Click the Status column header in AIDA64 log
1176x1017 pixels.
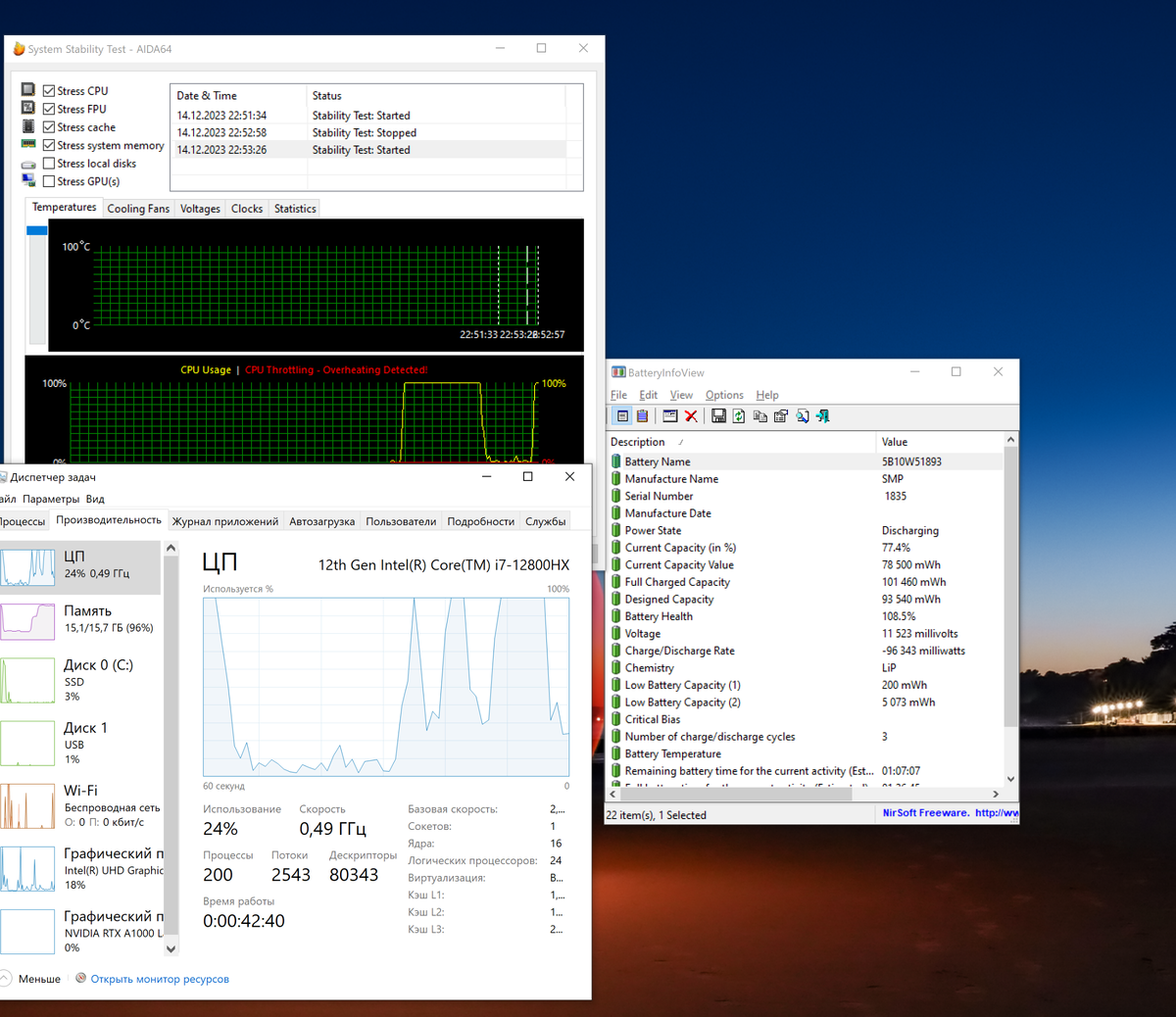[x=436, y=96]
